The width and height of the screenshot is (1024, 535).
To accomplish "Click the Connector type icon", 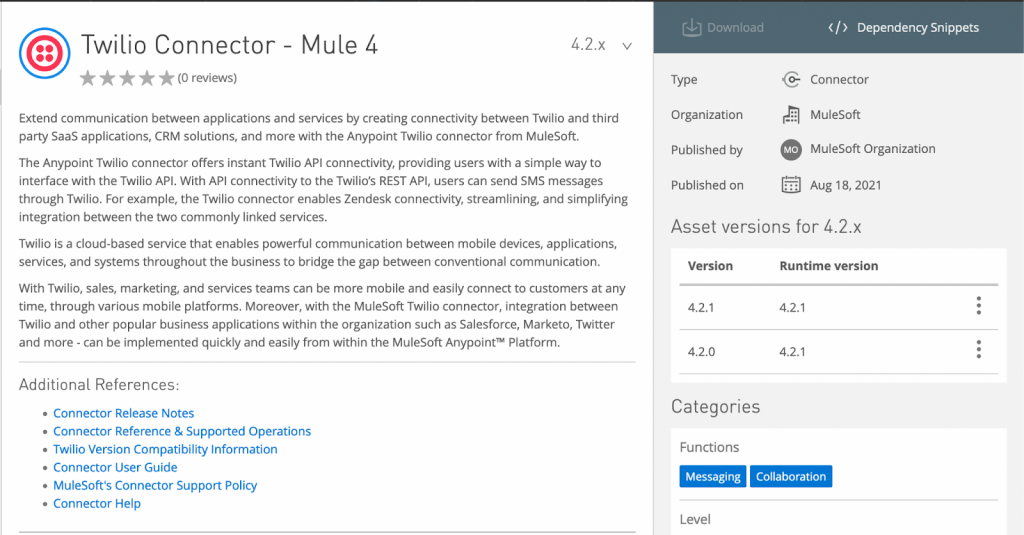I will (791, 80).
